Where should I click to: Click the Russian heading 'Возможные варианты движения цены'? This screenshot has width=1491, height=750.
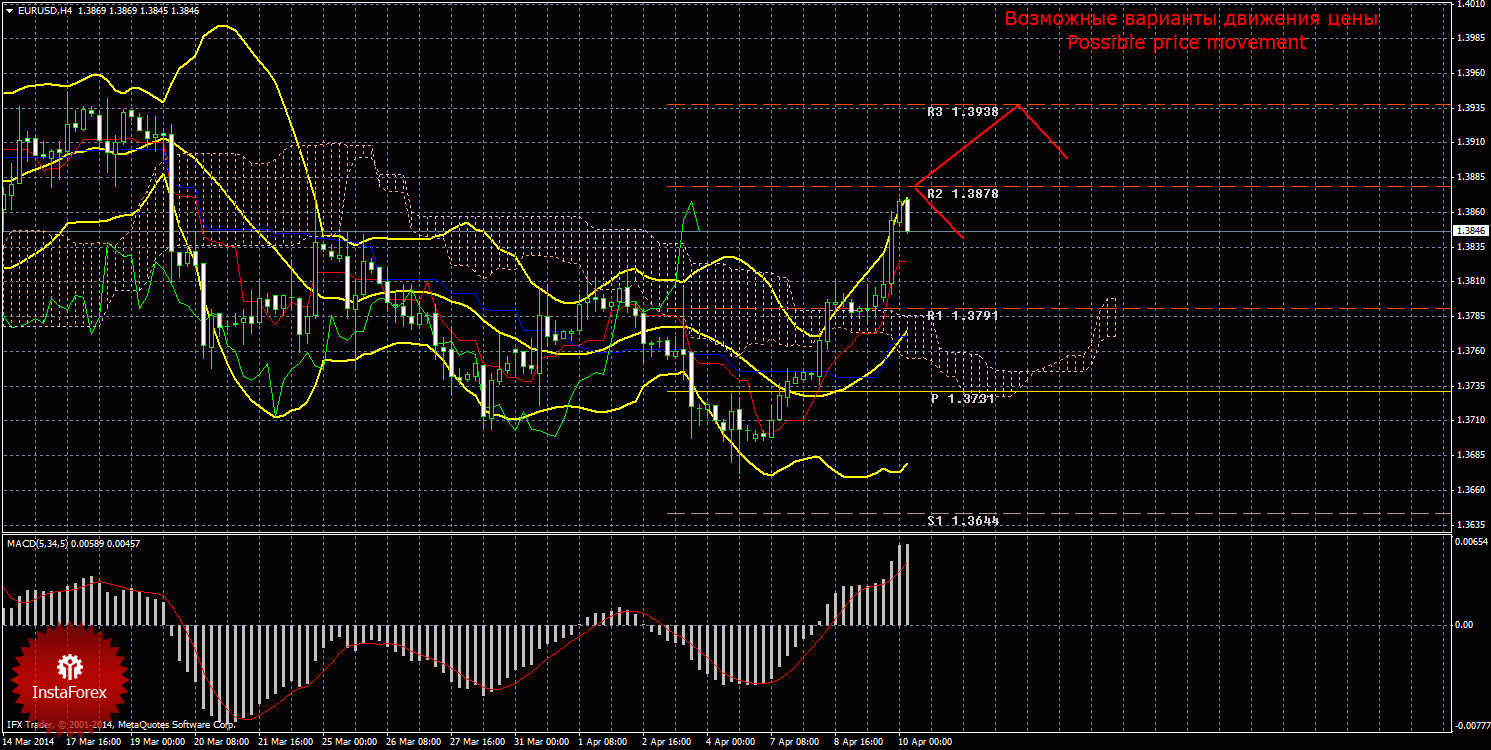(x=1191, y=19)
